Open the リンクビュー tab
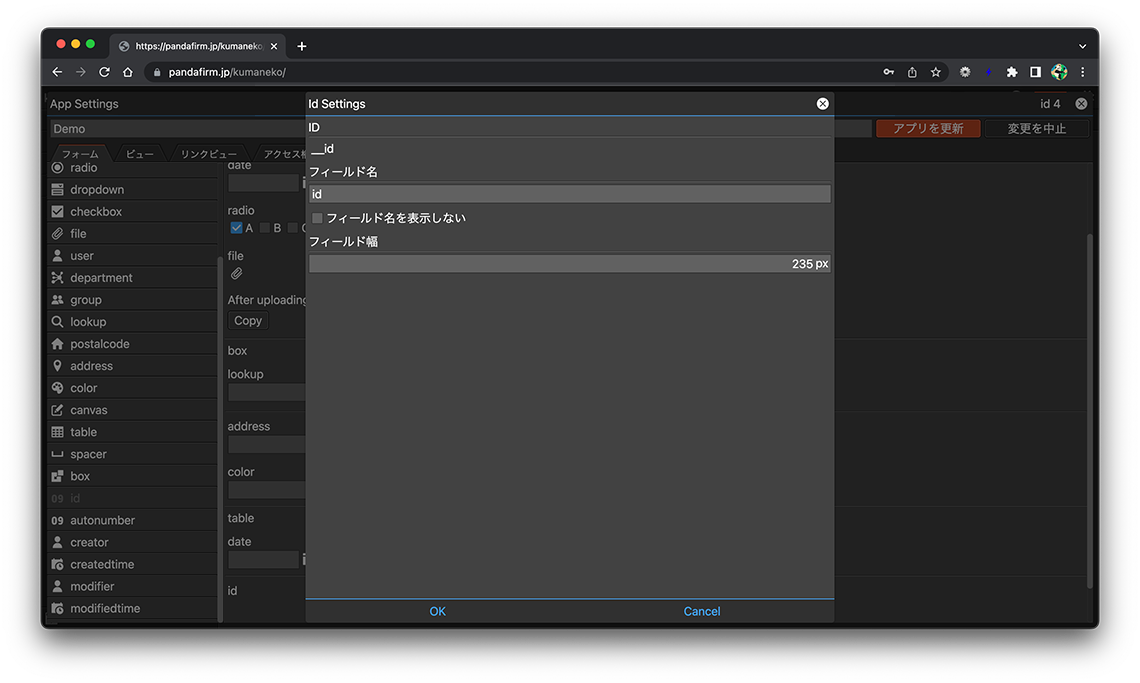 [208, 154]
